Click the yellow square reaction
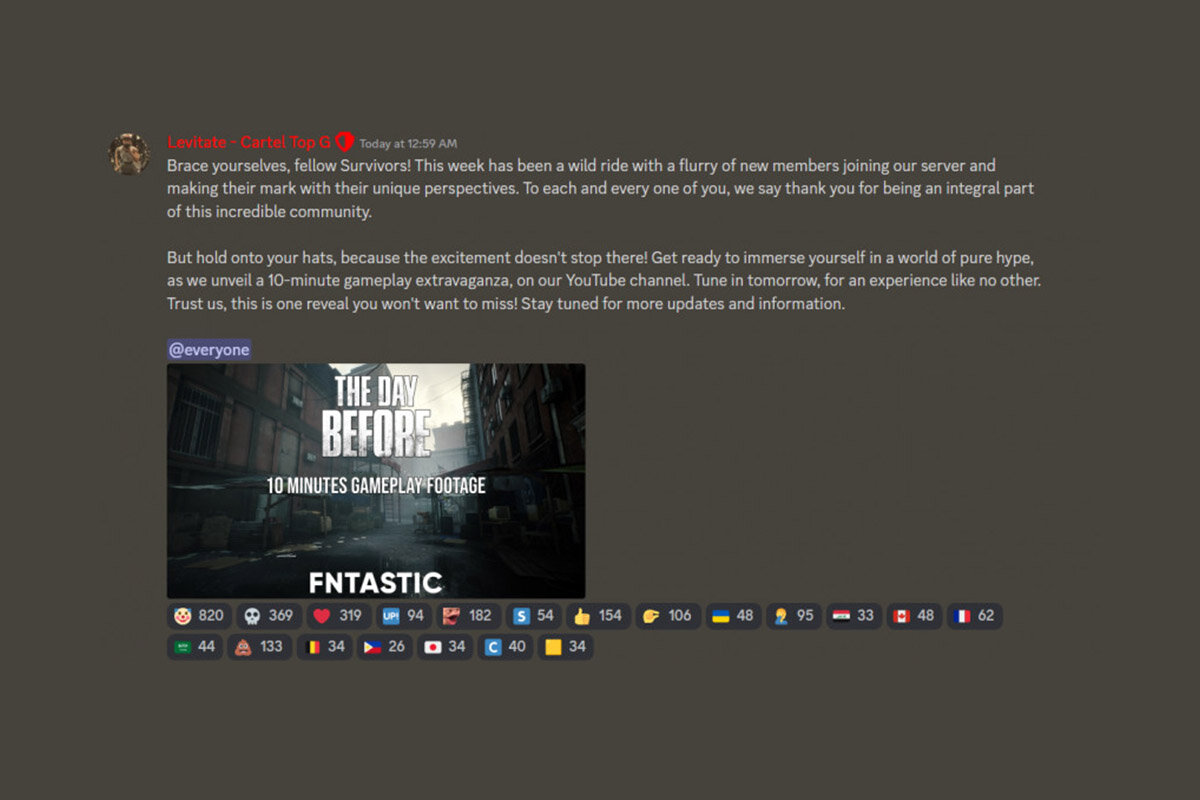The width and height of the screenshot is (1200, 800). 565,647
